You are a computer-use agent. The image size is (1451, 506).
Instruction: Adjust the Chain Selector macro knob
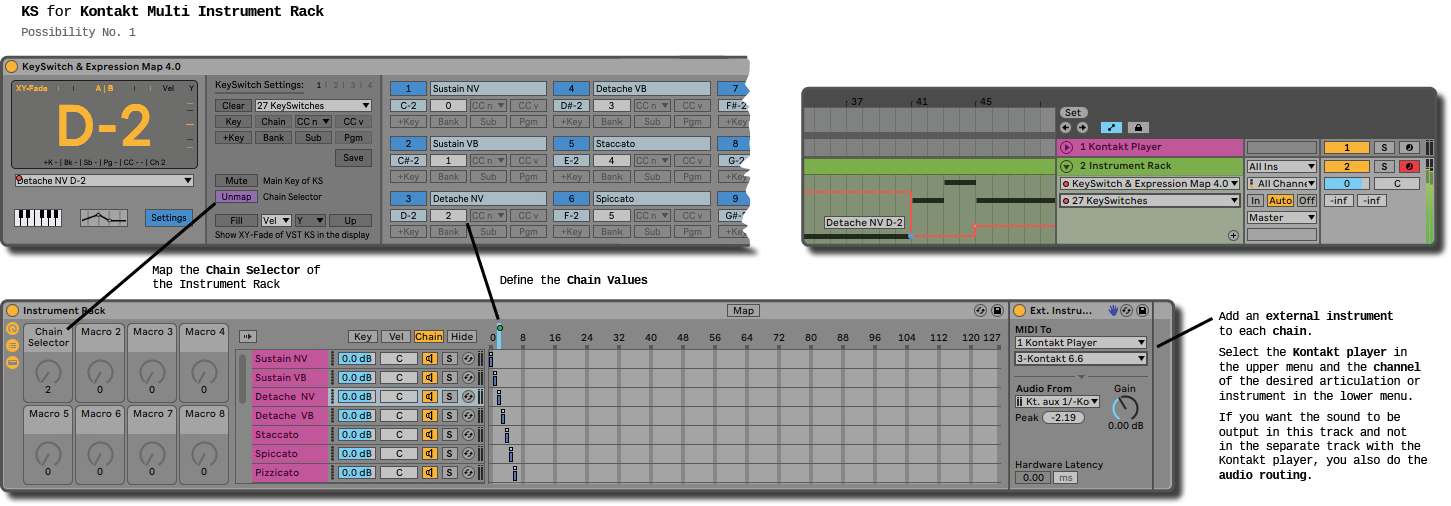[48, 372]
